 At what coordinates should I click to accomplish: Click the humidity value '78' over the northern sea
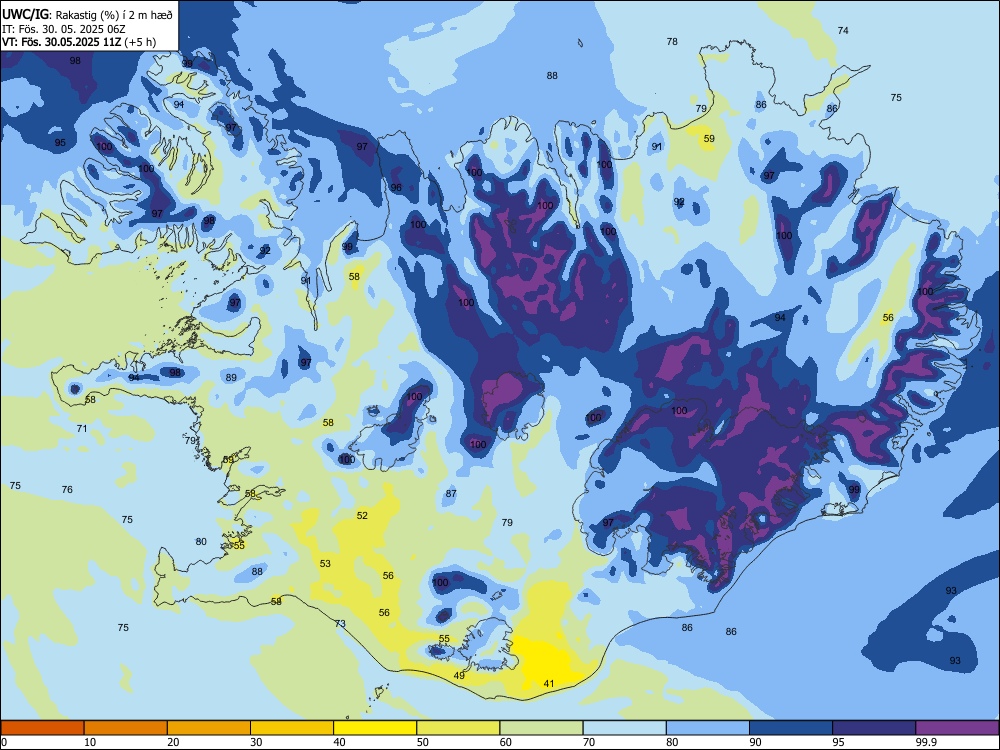[672, 41]
